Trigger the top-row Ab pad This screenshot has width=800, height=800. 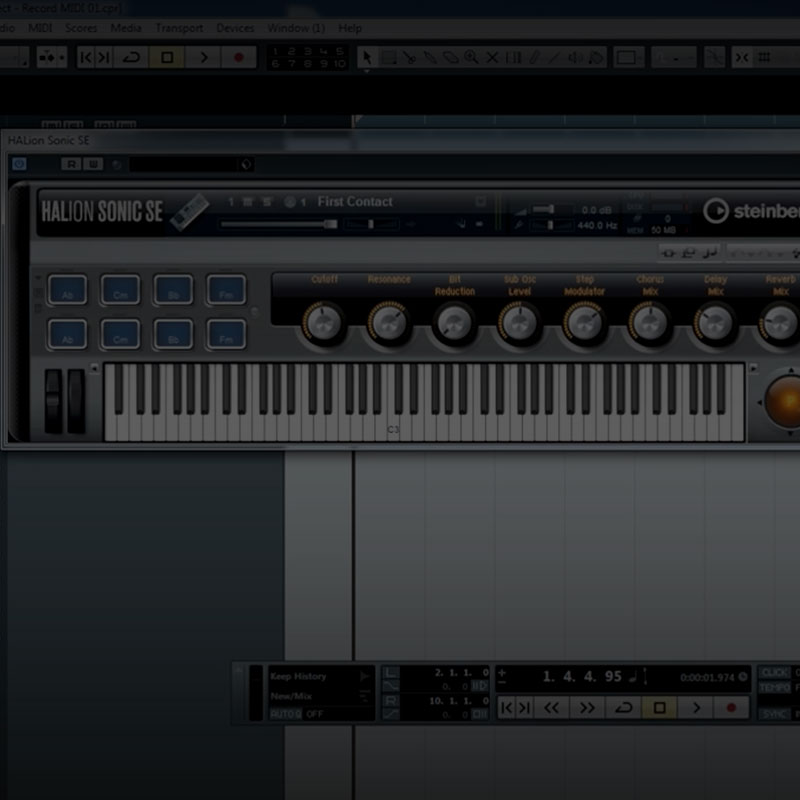tap(67, 290)
